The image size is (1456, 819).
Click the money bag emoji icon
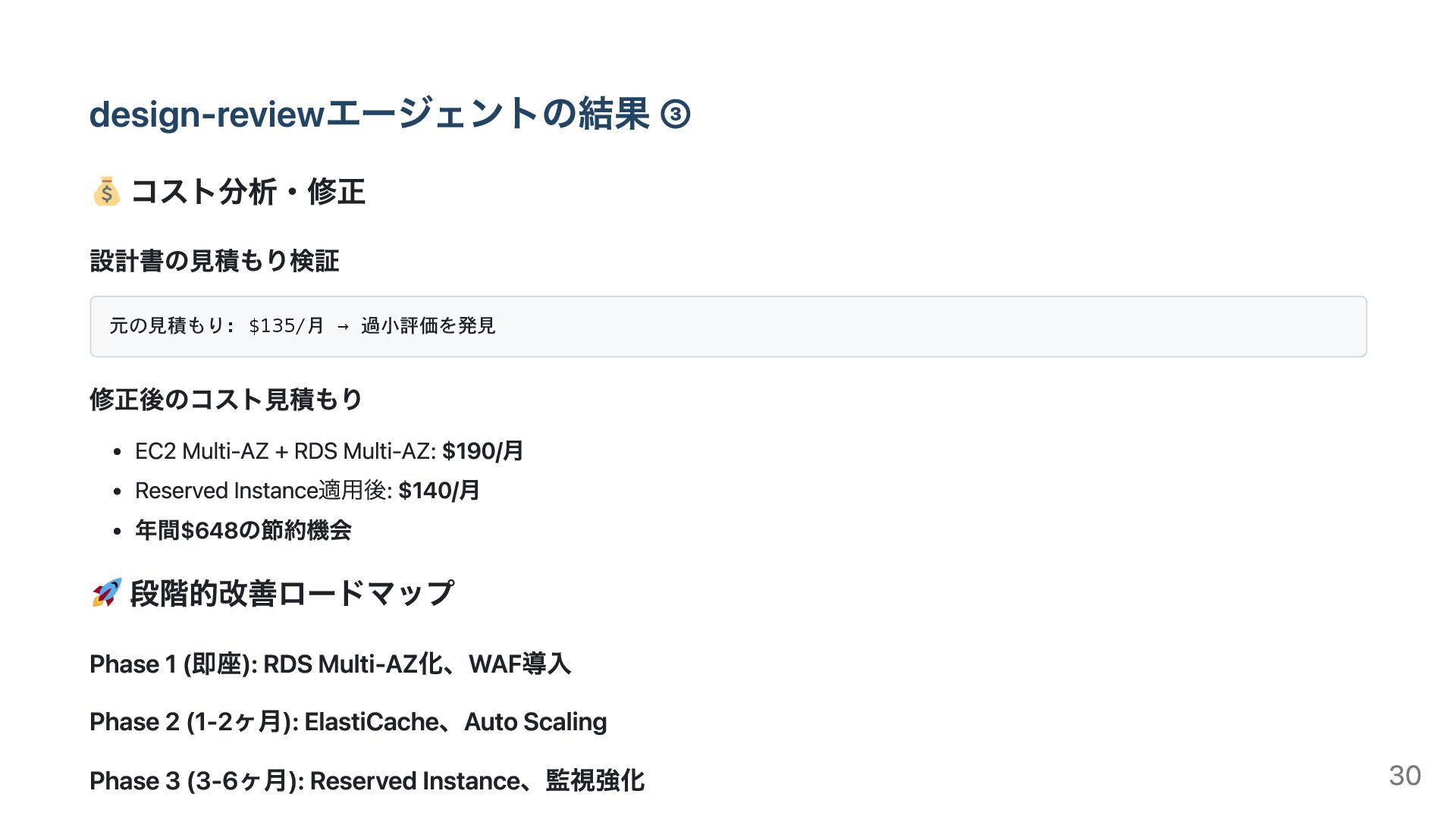106,191
